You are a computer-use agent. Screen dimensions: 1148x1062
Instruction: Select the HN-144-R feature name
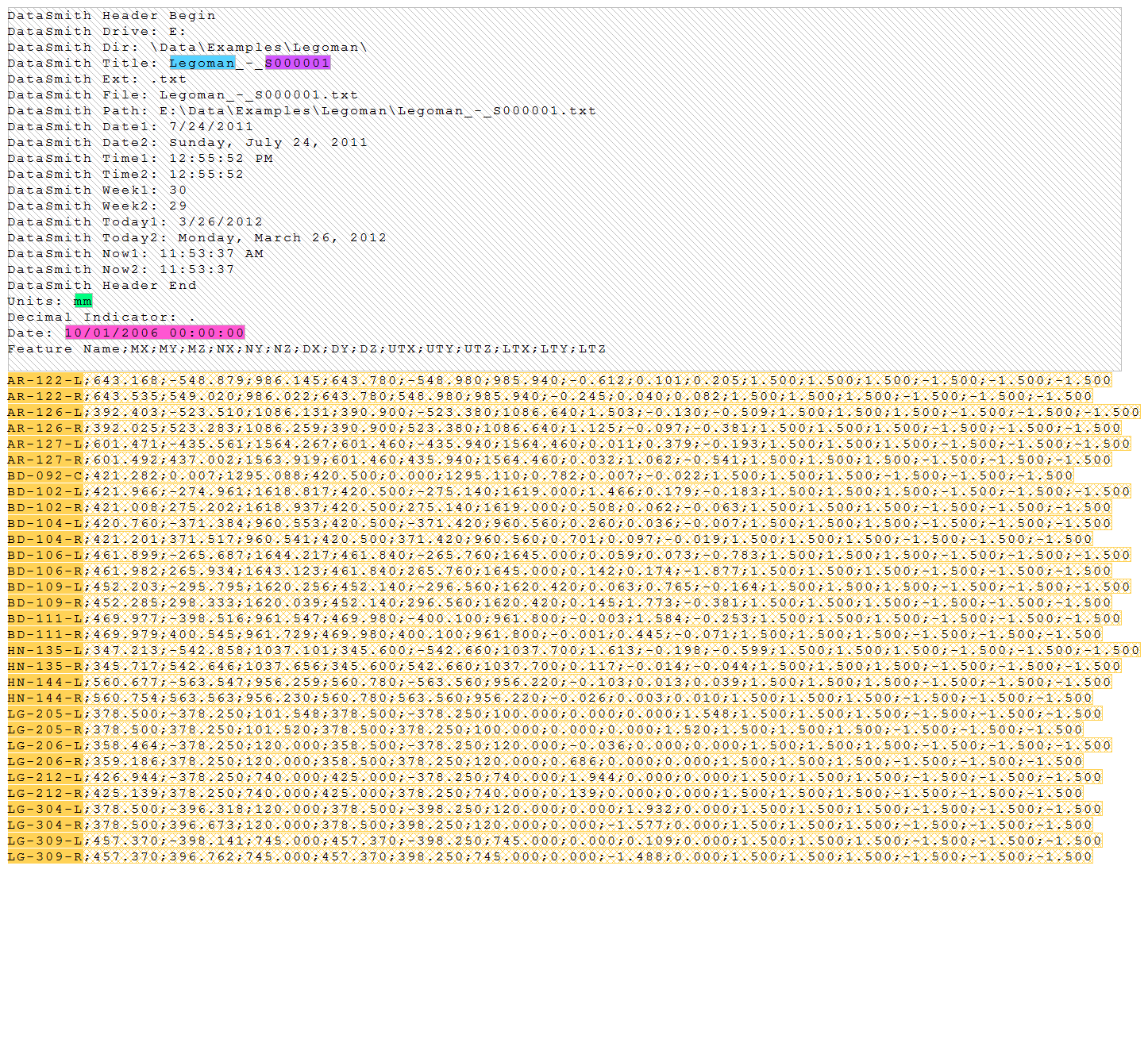[45, 698]
